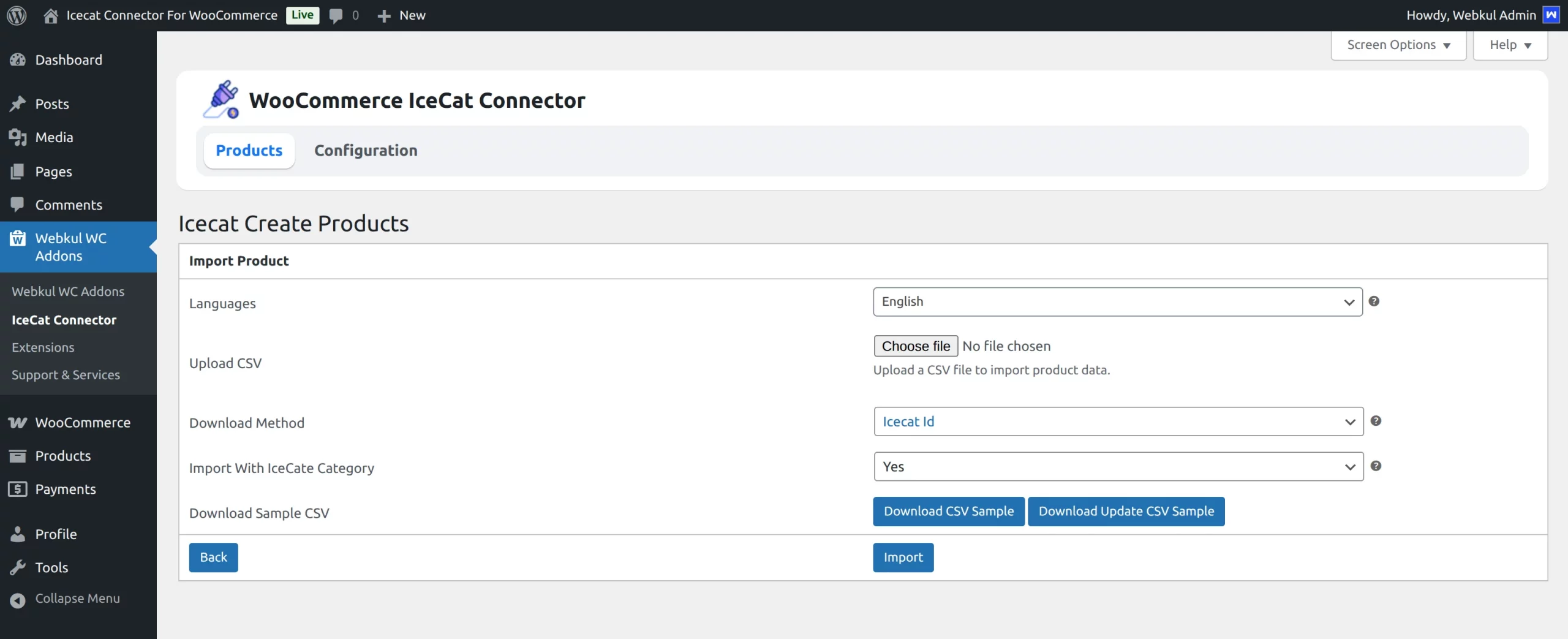The height and width of the screenshot is (639, 1568).
Task: Click the Import With IceCate Category help icon
Action: [1376, 466]
